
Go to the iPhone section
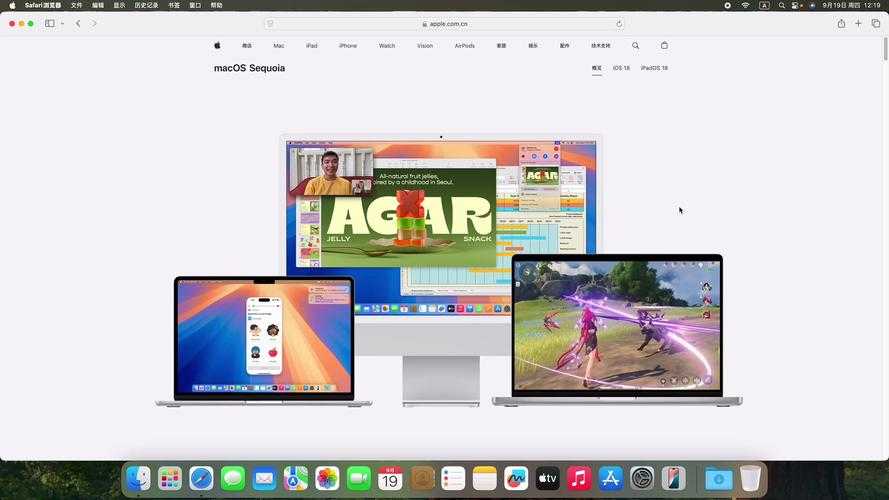[348, 45]
